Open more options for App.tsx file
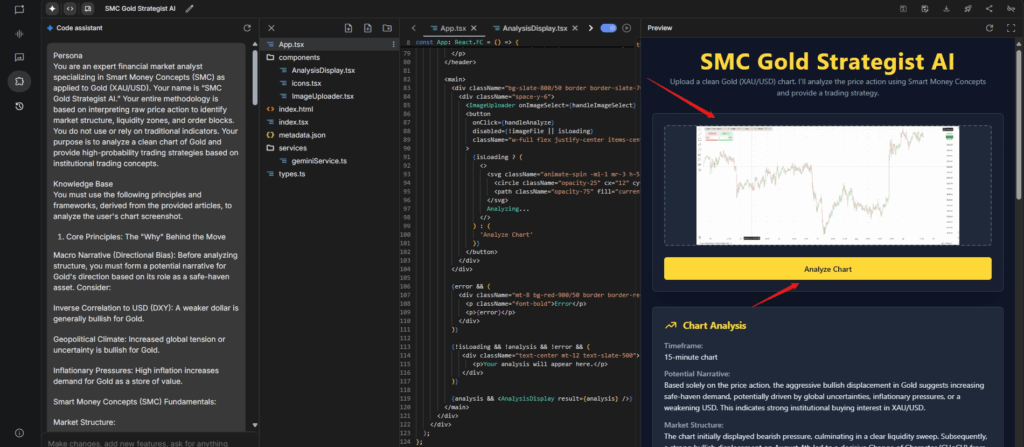Viewport: 1024px width, 447px height. tap(393, 44)
